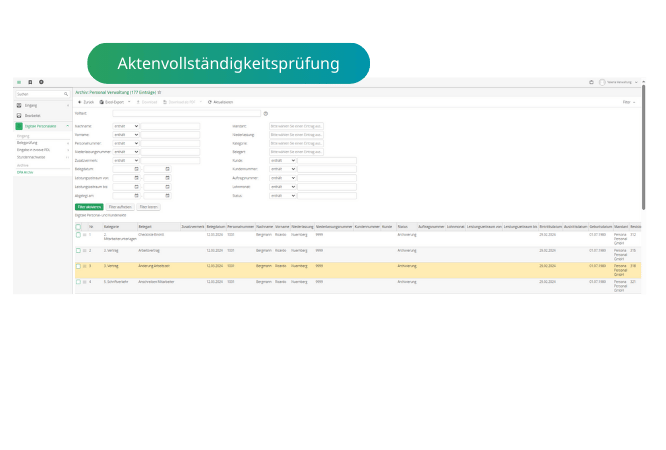Open the Eingang sidebar menu item
This screenshot has height=450, width=666.
(42, 105)
